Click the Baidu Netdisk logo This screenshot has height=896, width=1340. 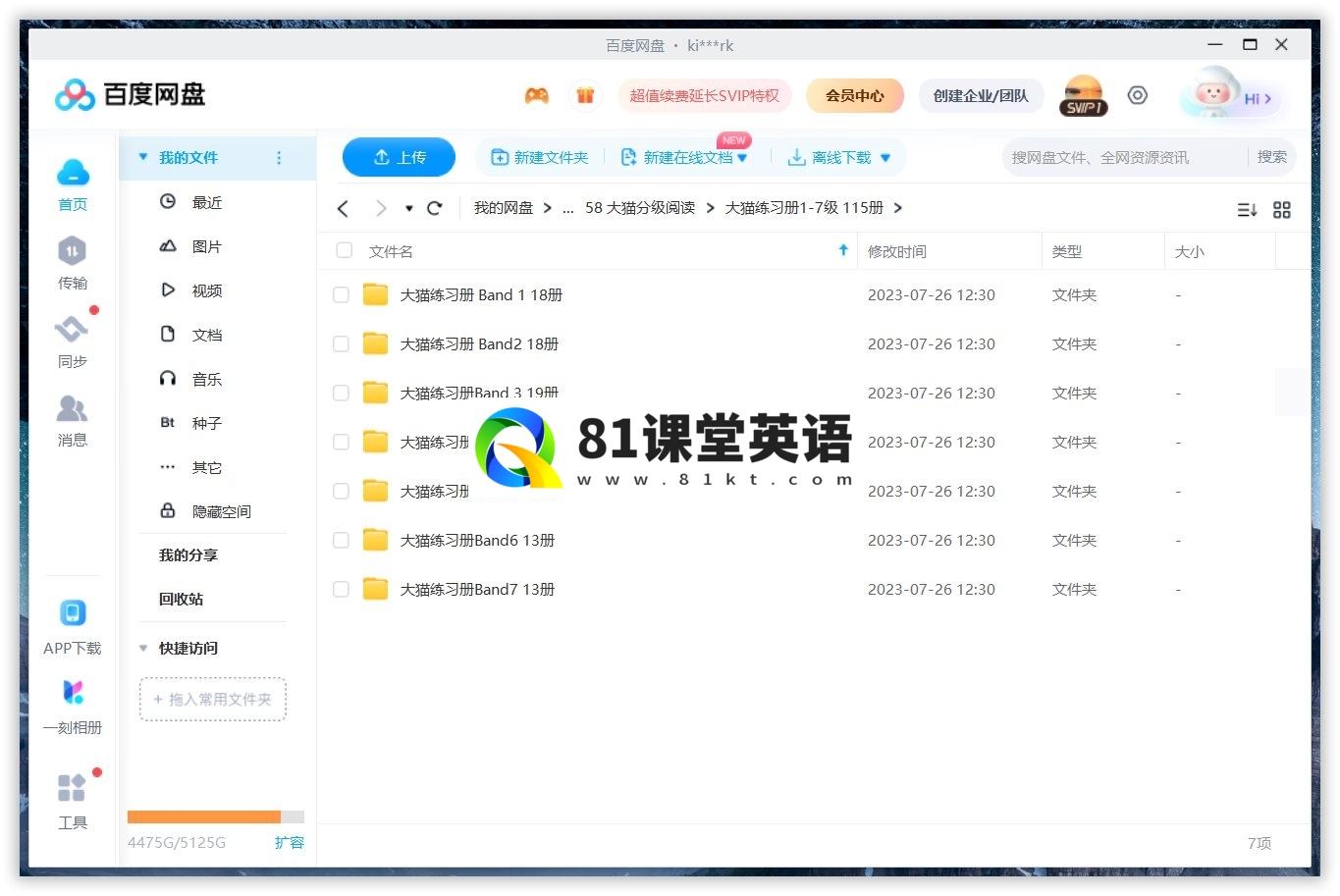(x=130, y=95)
